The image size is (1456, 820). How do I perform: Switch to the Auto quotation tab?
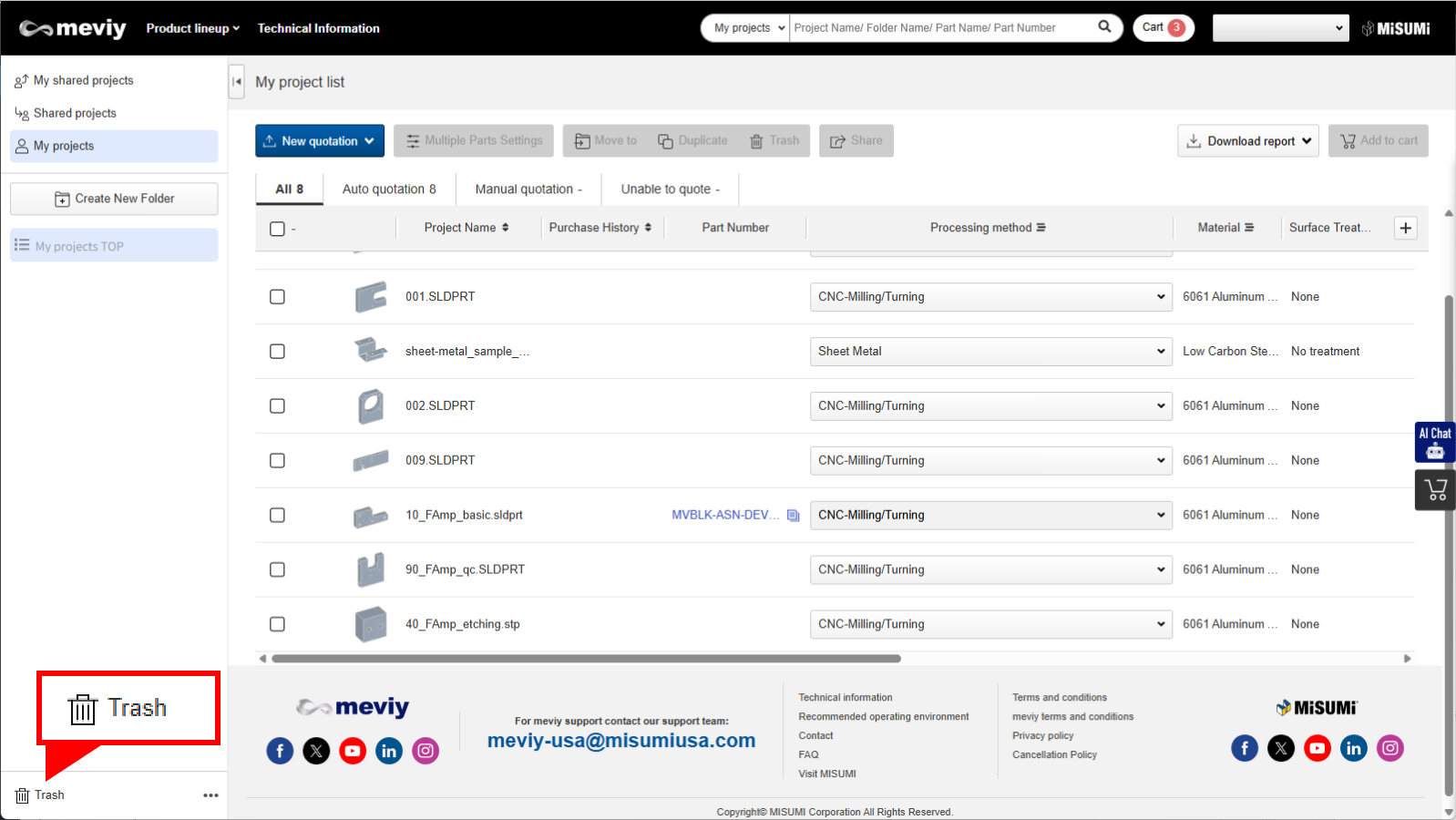click(x=389, y=190)
